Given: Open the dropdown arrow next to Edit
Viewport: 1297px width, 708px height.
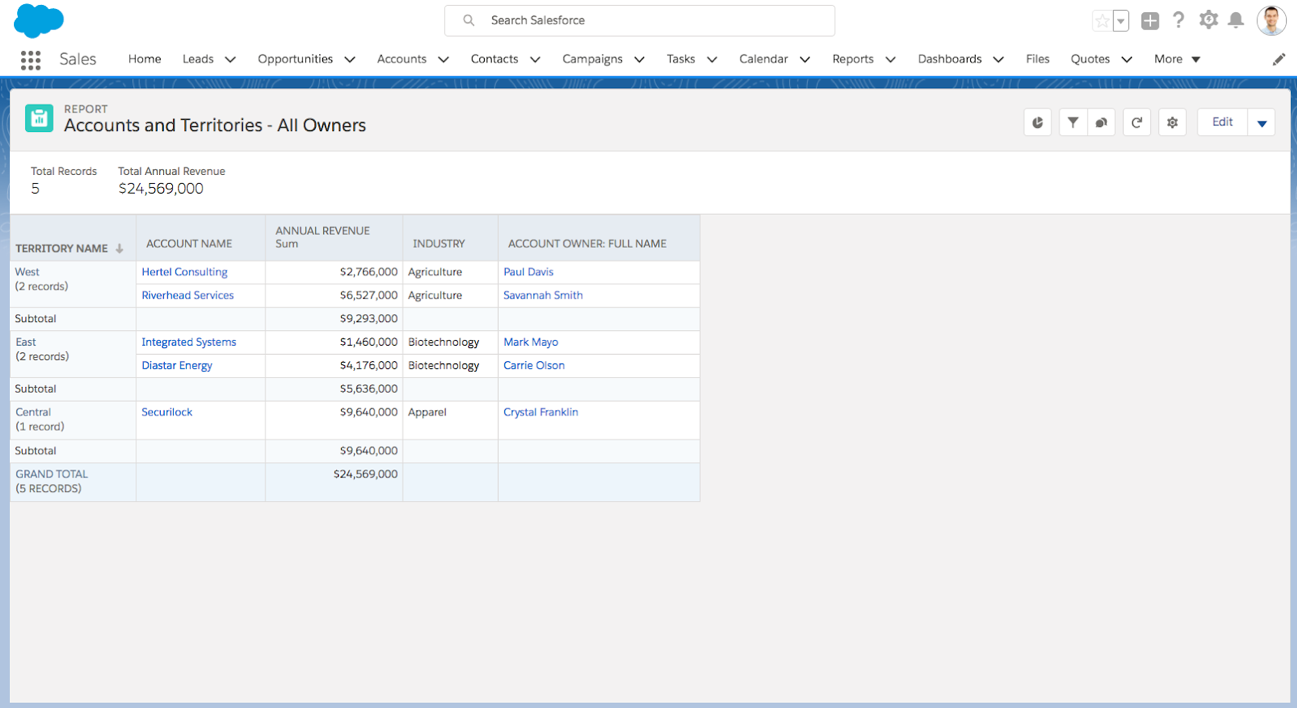Looking at the screenshot, I should point(1262,123).
